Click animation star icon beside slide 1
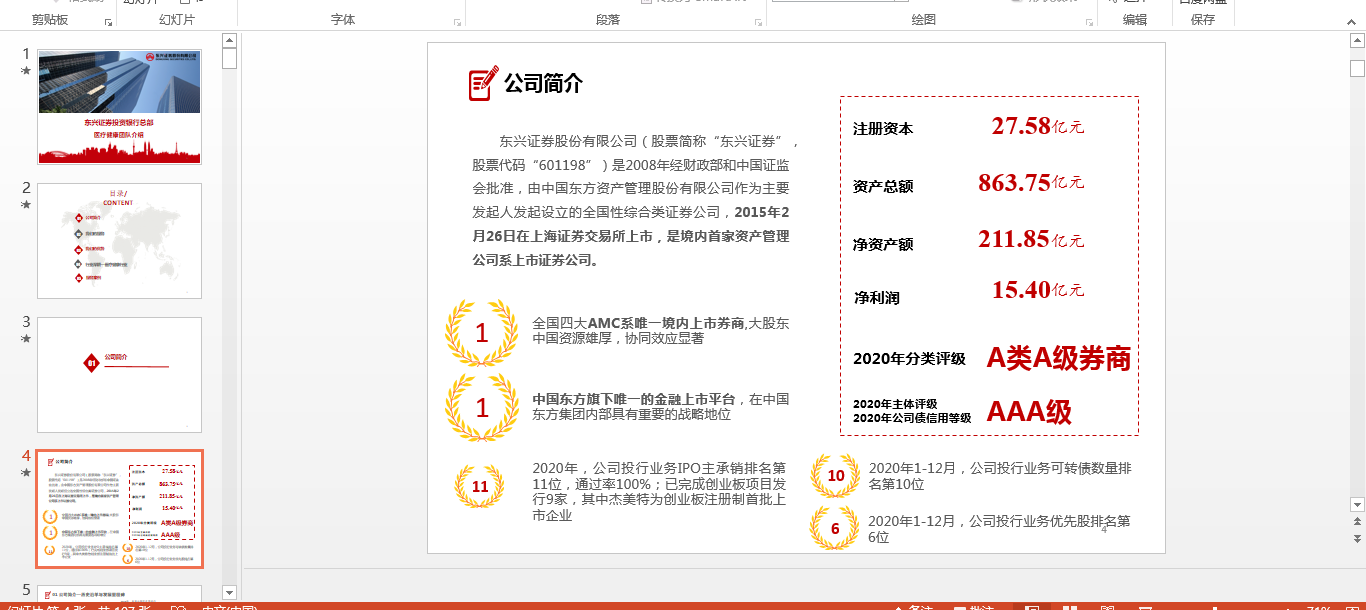The image size is (1366, 610). click(26, 71)
